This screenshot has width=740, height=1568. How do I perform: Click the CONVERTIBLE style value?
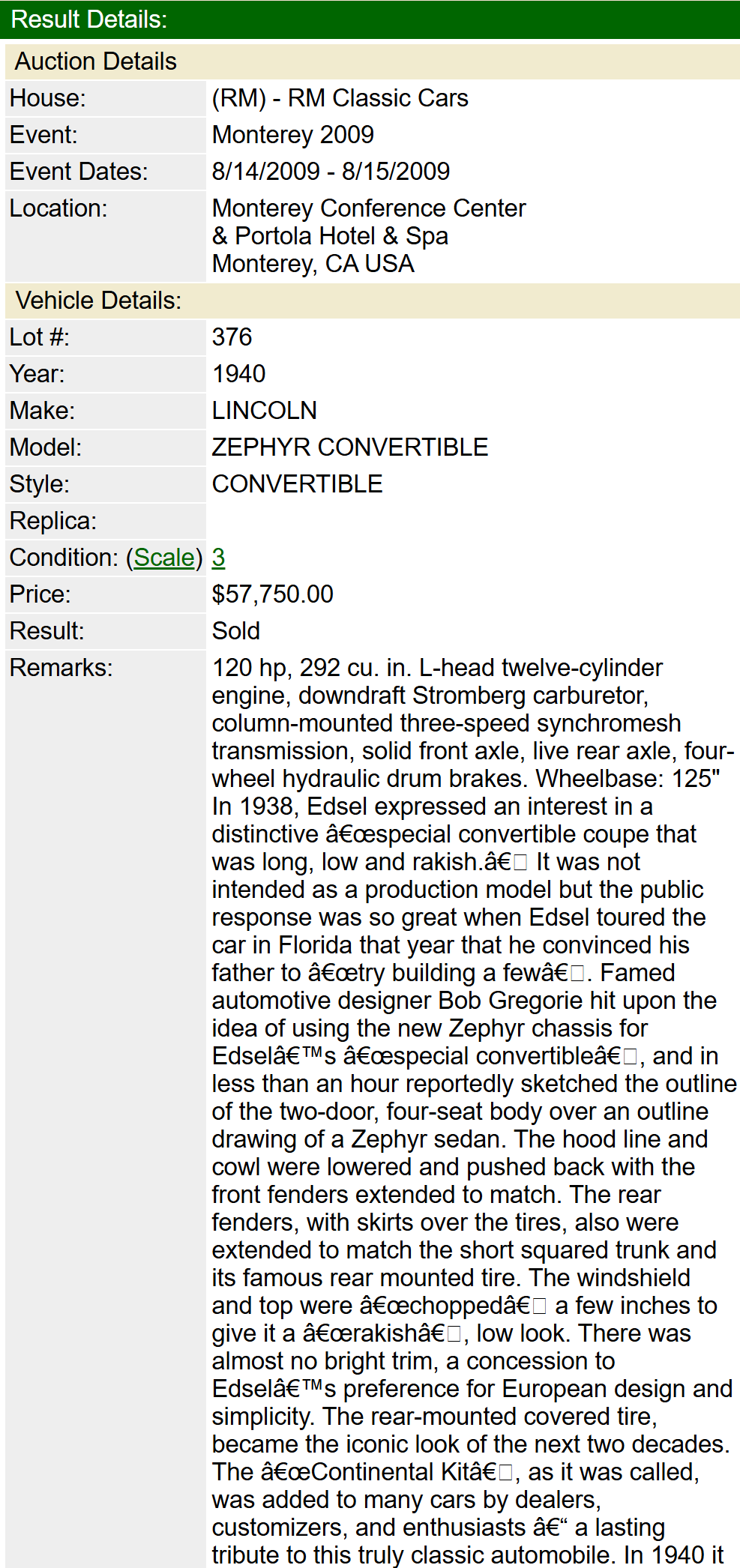[297, 484]
